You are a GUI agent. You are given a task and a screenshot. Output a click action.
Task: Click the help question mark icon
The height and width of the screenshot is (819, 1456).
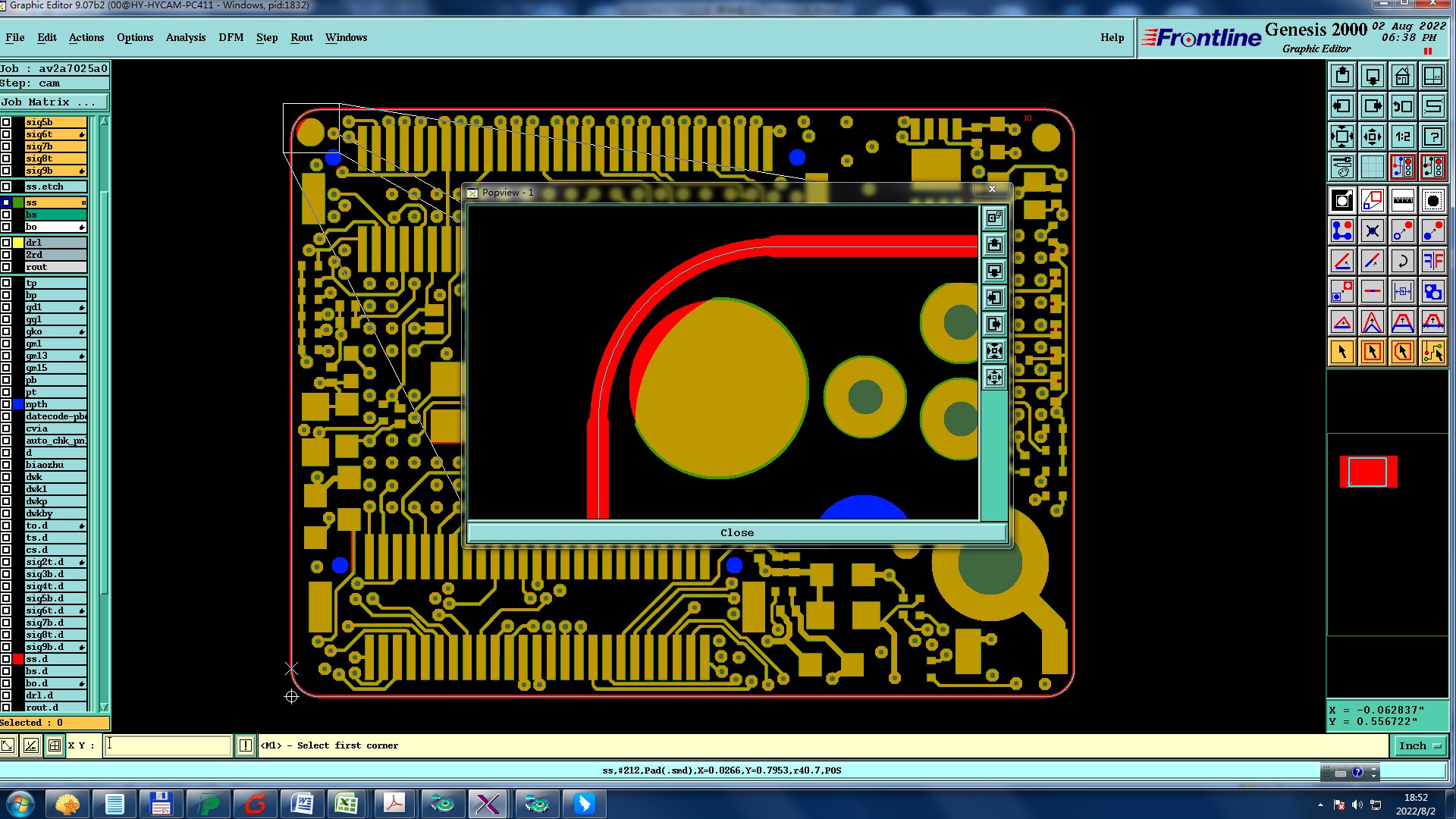(x=1432, y=136)
